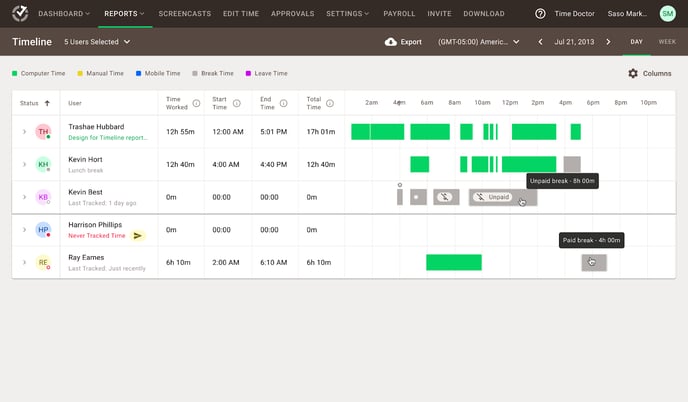Open Download page
This screenshot has height=402, width=688.
484,14
